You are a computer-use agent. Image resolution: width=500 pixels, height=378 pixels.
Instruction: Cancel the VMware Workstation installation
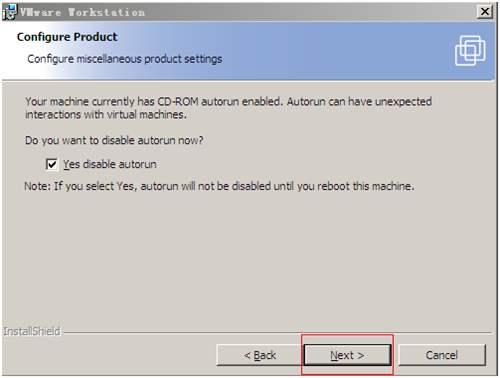(x=442, y=355)
